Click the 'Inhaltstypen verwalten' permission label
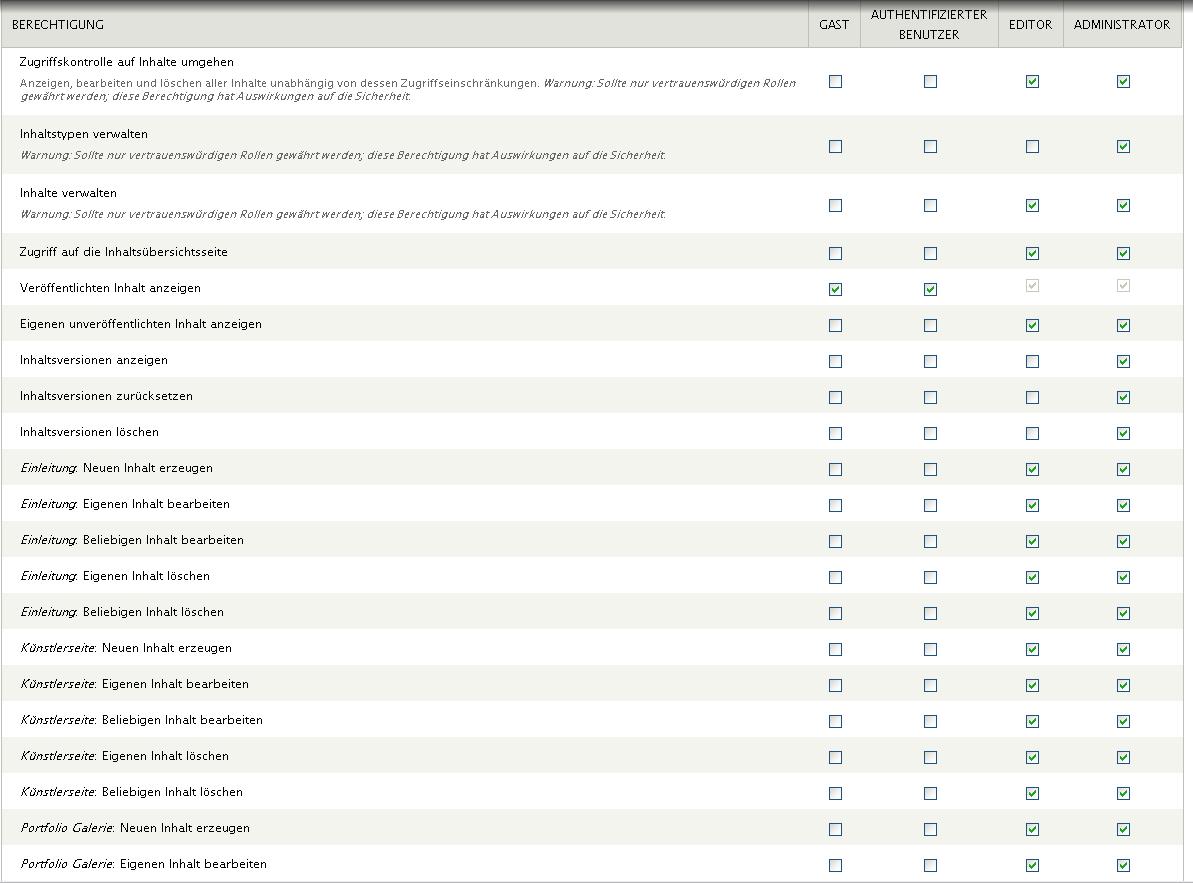Screen dimensions: 1193x884 pyautogui.click(x=84, y=134)
